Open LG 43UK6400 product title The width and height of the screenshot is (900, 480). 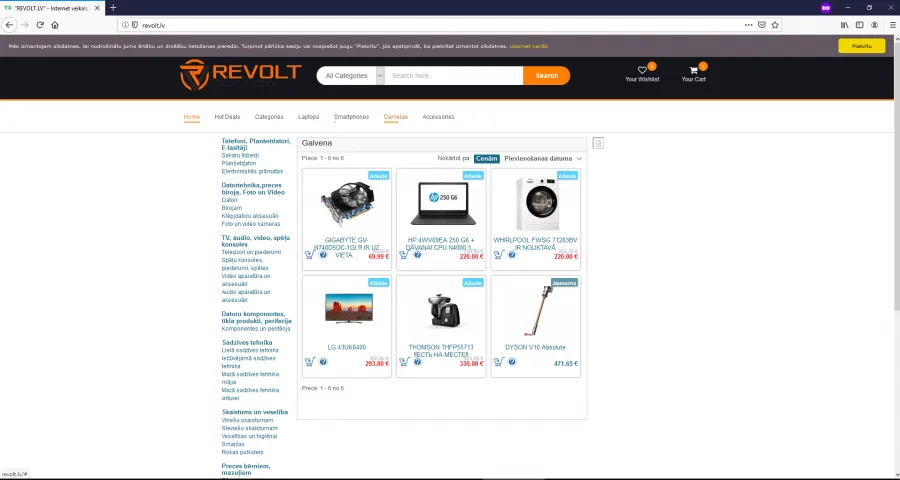[x=347, y=347]
